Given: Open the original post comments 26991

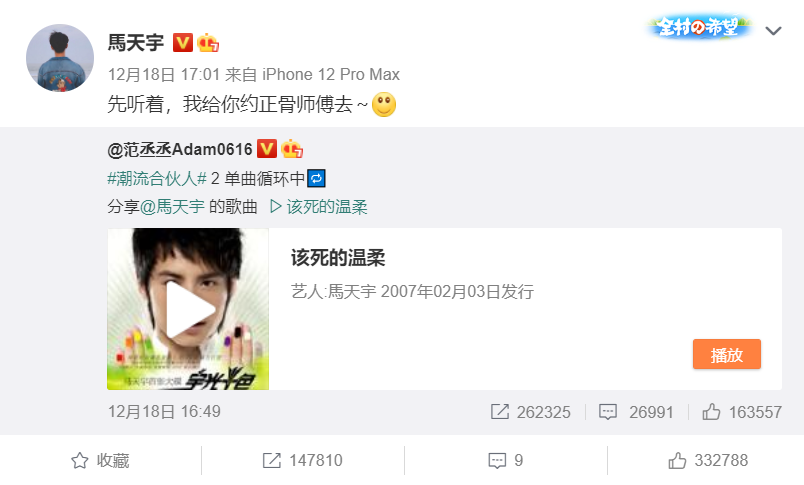Looking at the screenshot, I should click(636, 412).
